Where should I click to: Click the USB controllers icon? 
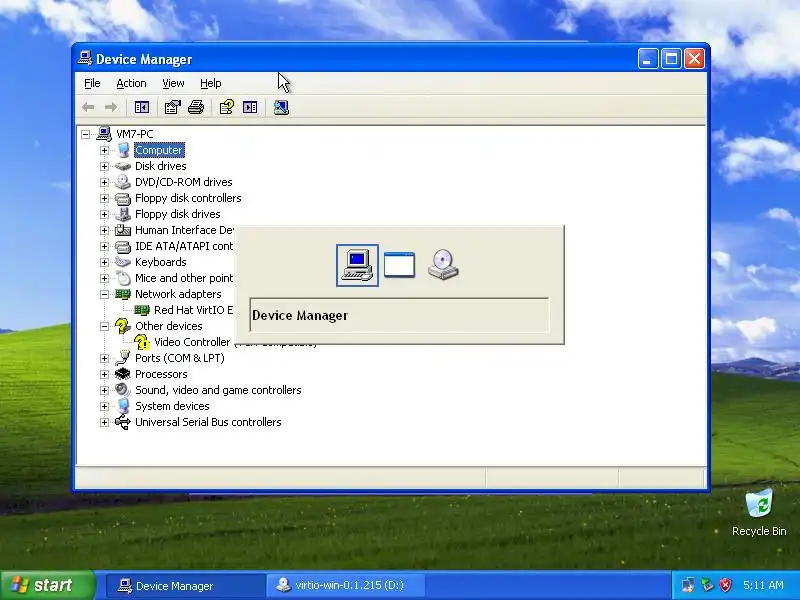122,422
